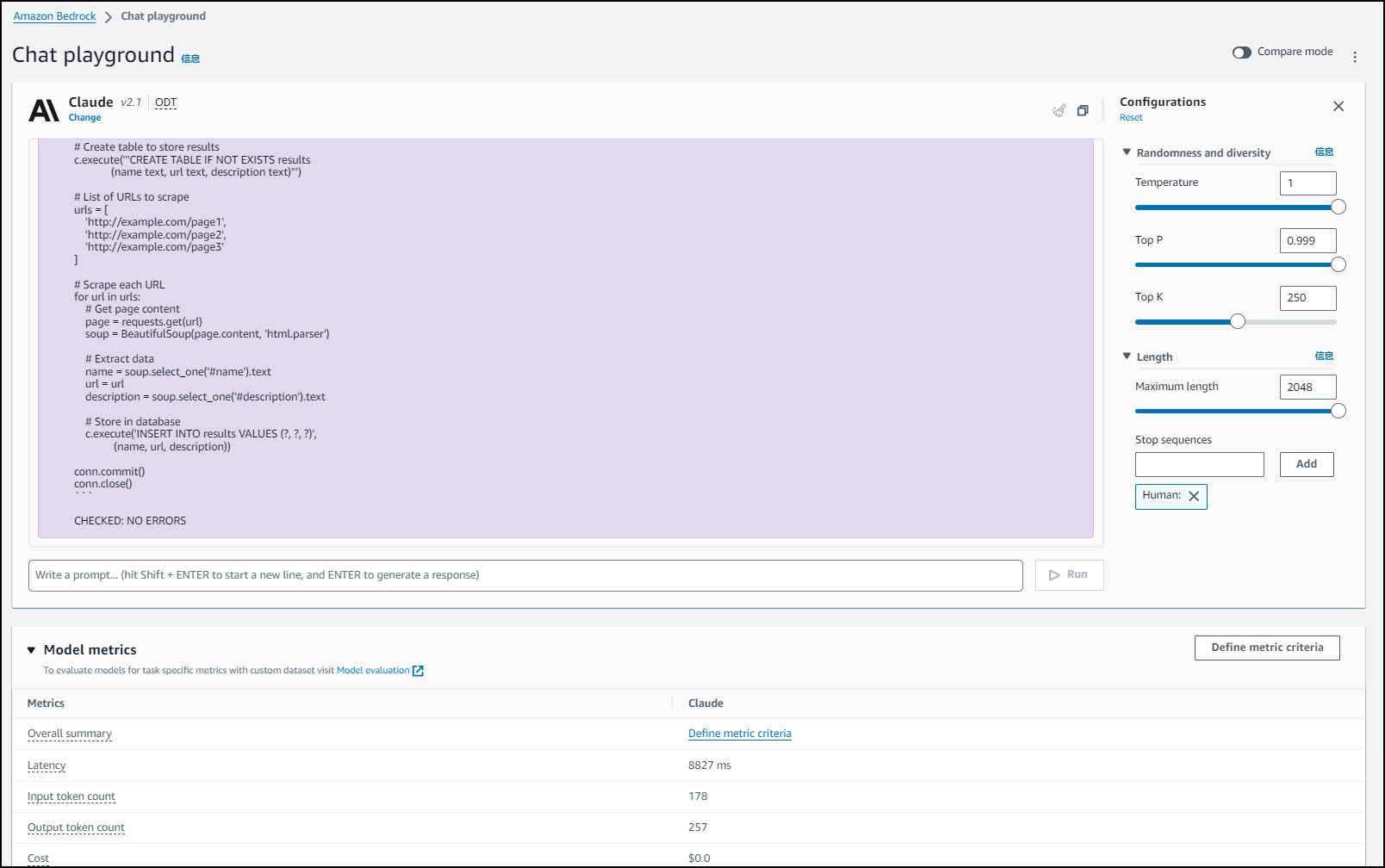Click the Input token count label
Image resolution: width=1385 pixels, height=868 pixels.
coord(71,797)
